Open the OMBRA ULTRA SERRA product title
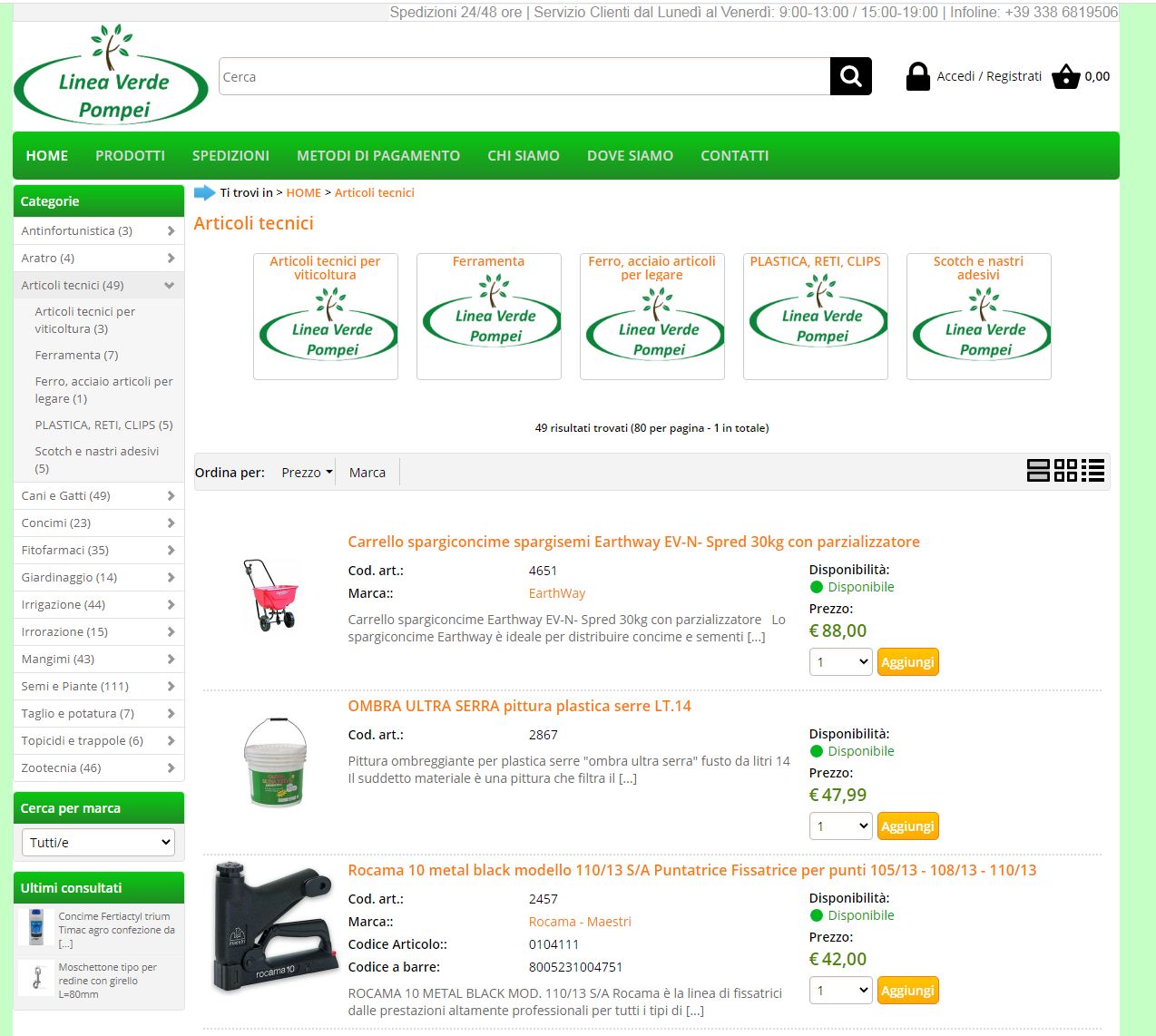 (x=519, y=706)
